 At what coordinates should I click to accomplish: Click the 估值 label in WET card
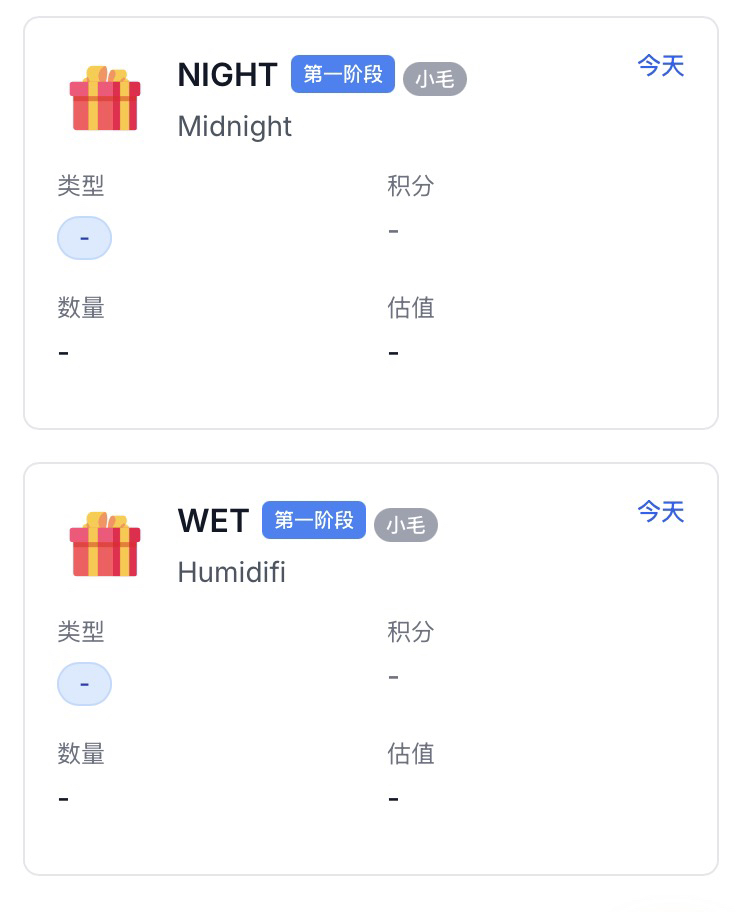[411, 754]
